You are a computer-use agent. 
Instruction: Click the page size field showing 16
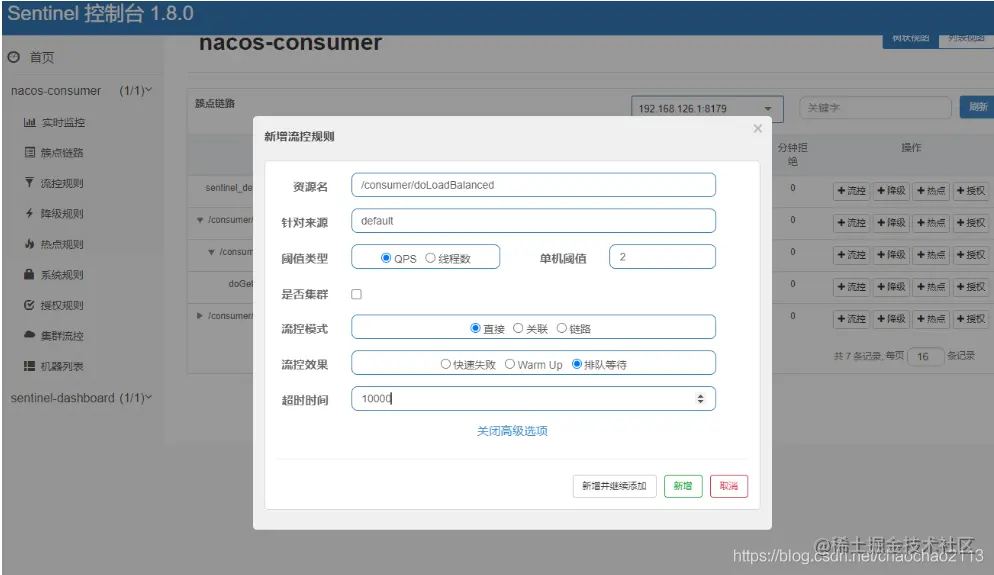(926, 357)
